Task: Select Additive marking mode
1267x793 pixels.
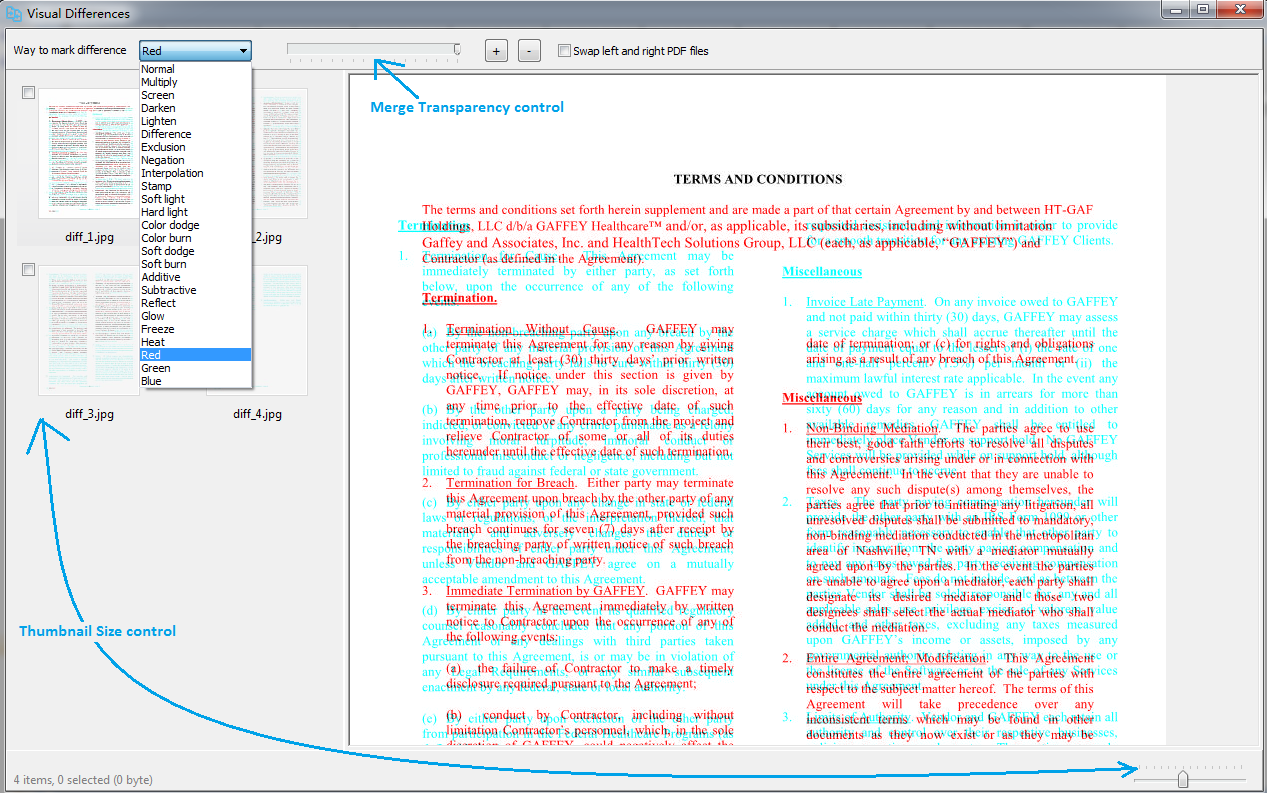Action: [196, 277]
